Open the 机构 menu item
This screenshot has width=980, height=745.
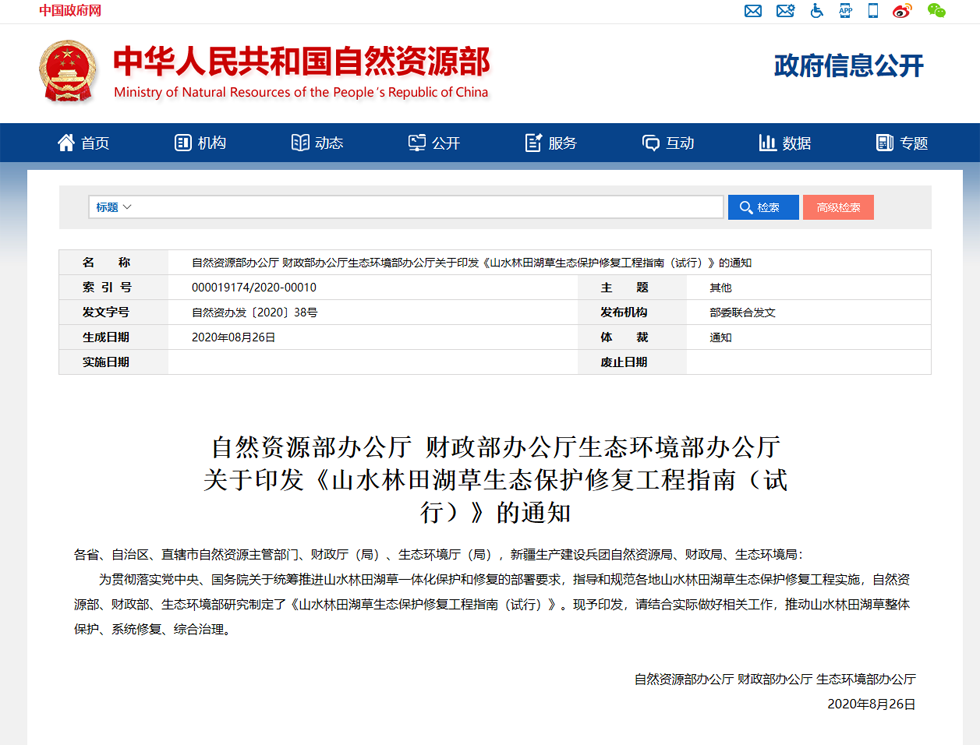point(212,143)
